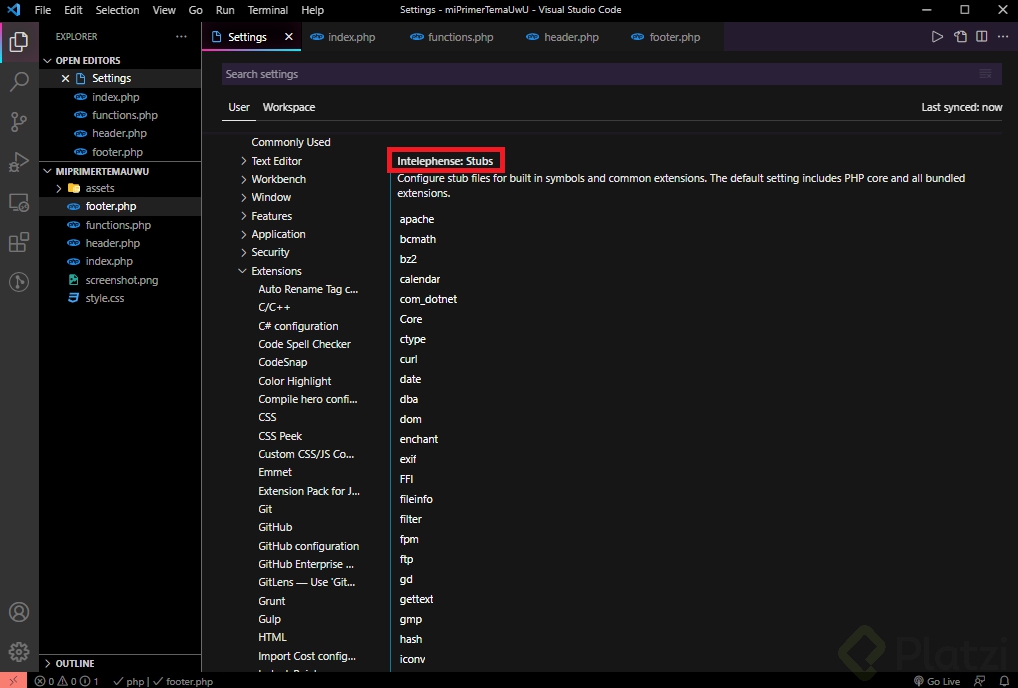Open CSS Peek settings
Screen dimensions: 1018x688
coord(280,436)
